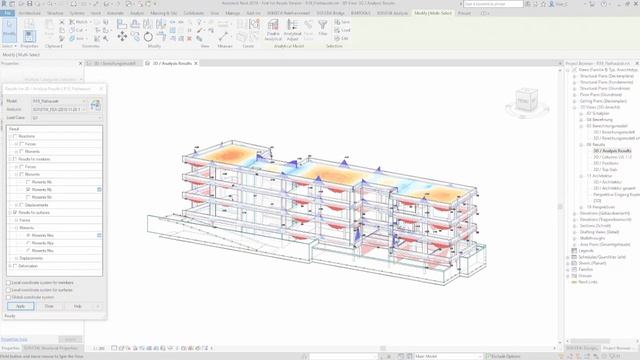
Task: Click settings icon beside Moments Mxx row
Action: tap(99, 236)
